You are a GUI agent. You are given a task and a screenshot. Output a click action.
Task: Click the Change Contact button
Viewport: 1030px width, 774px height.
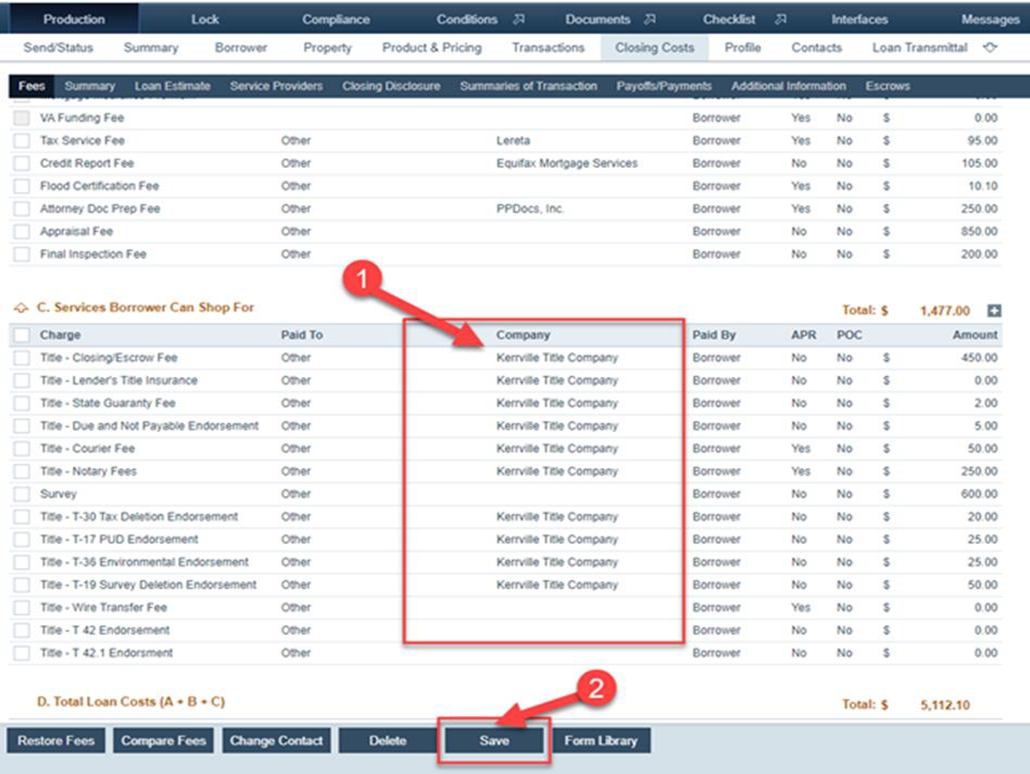click(x=276, y=741)
